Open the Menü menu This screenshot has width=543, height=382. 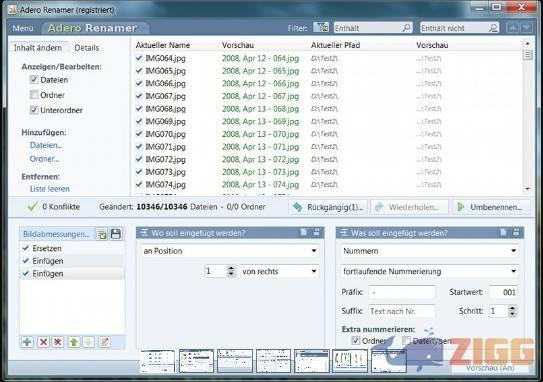click(x=23, y=28)
